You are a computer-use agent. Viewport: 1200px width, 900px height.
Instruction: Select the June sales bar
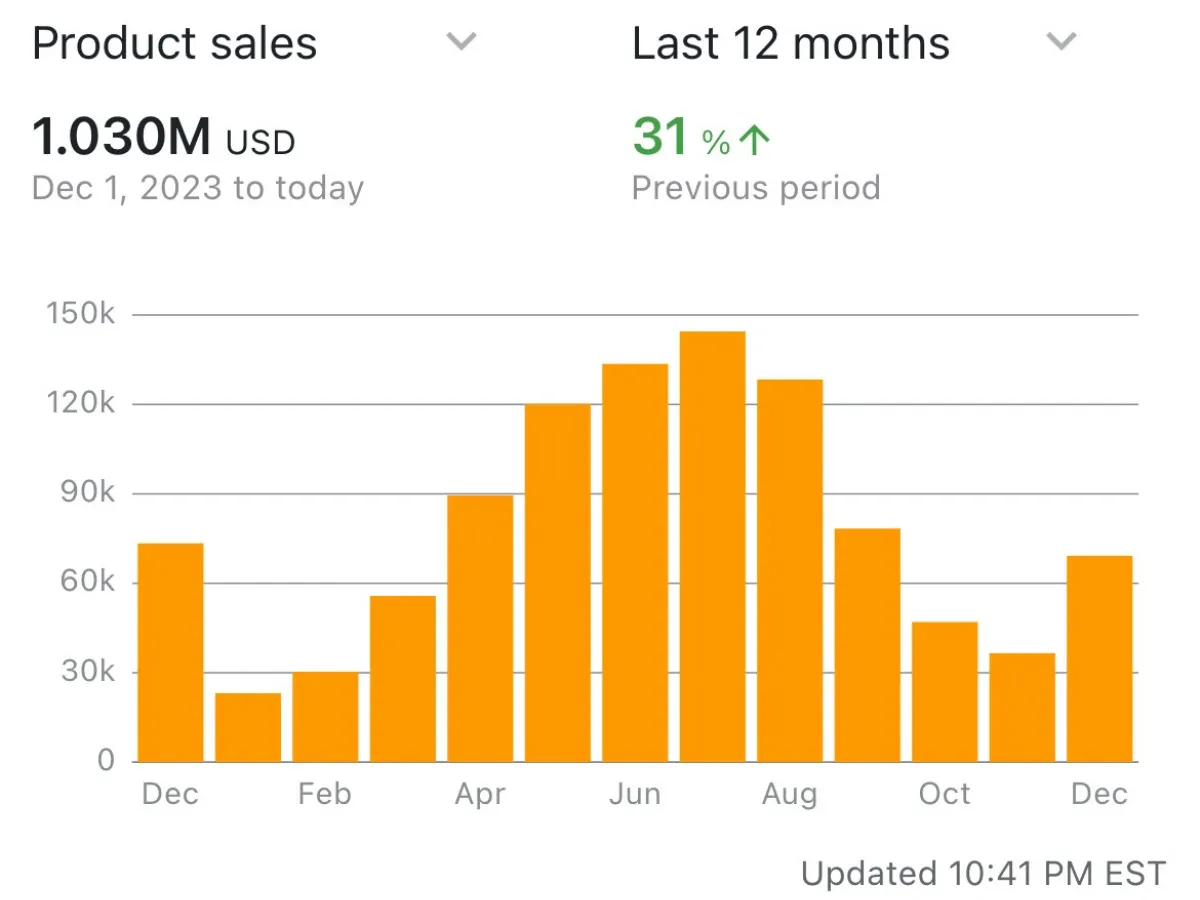pyautogui.click(x=635, y=560)
